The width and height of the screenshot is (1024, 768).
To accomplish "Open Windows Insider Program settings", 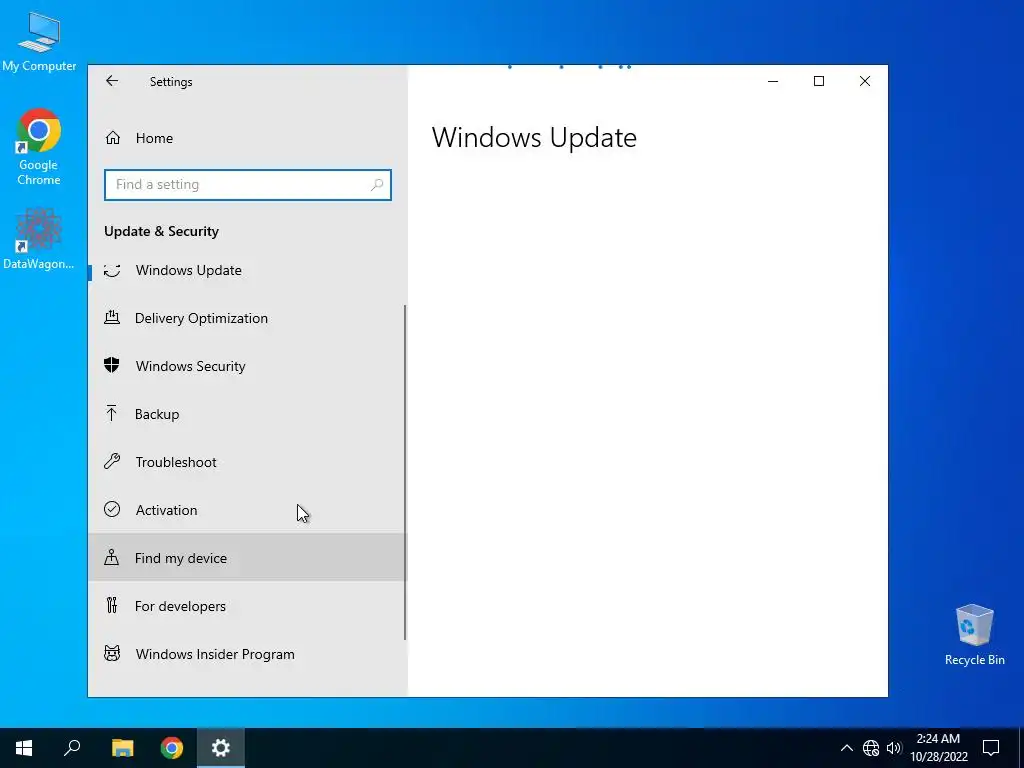I will 248,654.
